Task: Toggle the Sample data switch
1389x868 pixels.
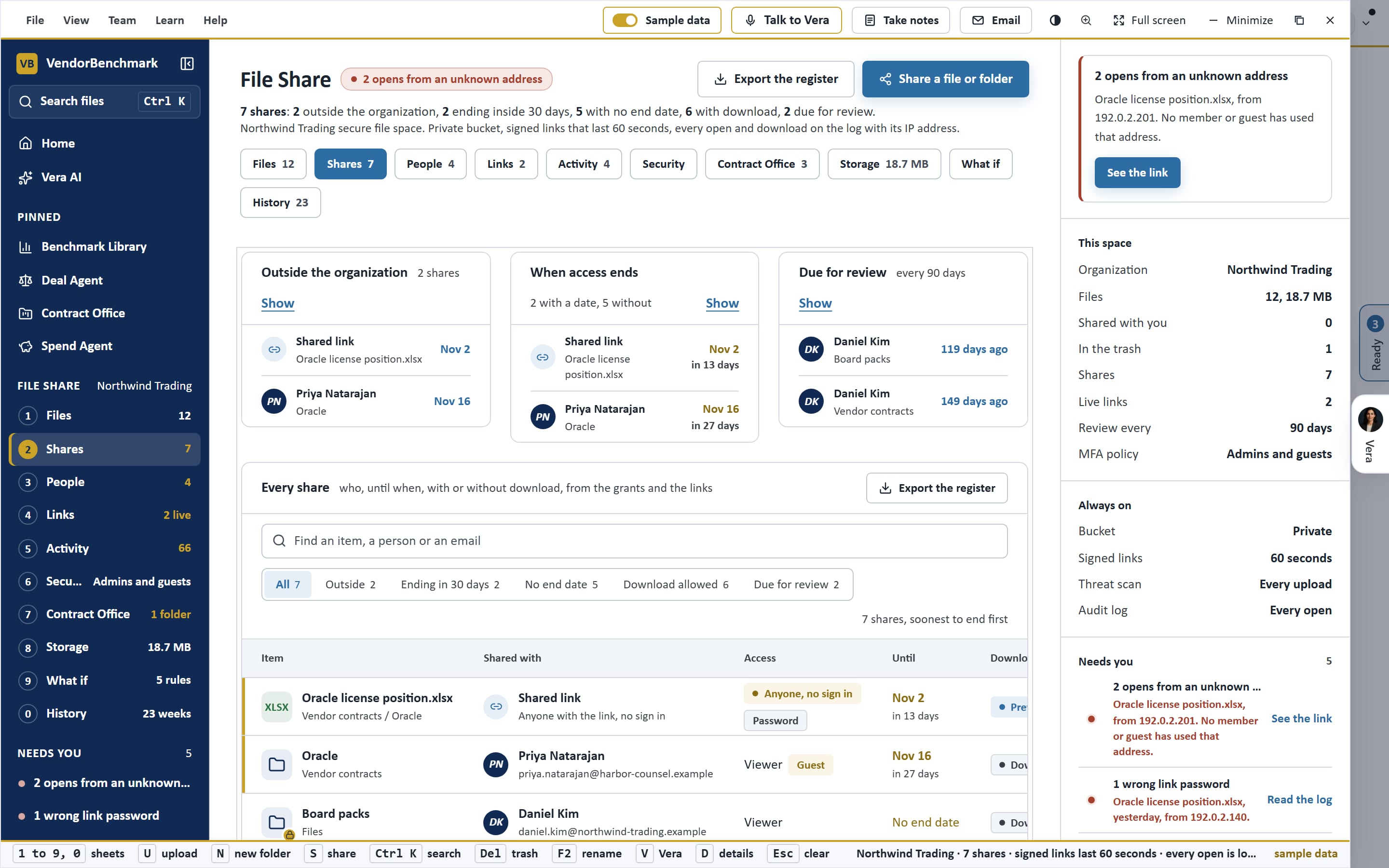Action: (625, 20)
